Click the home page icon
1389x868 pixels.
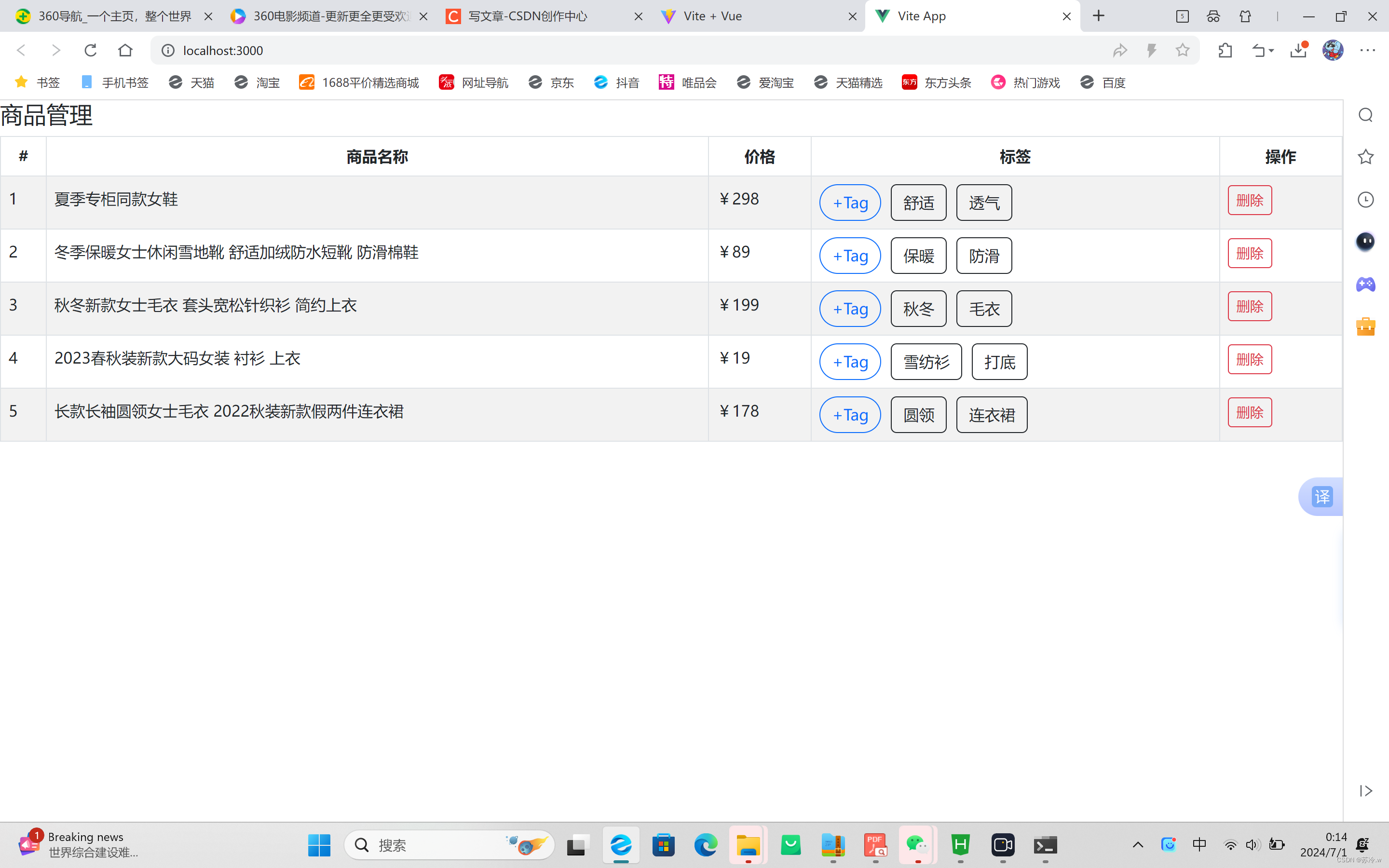click(x=125, y=51)
